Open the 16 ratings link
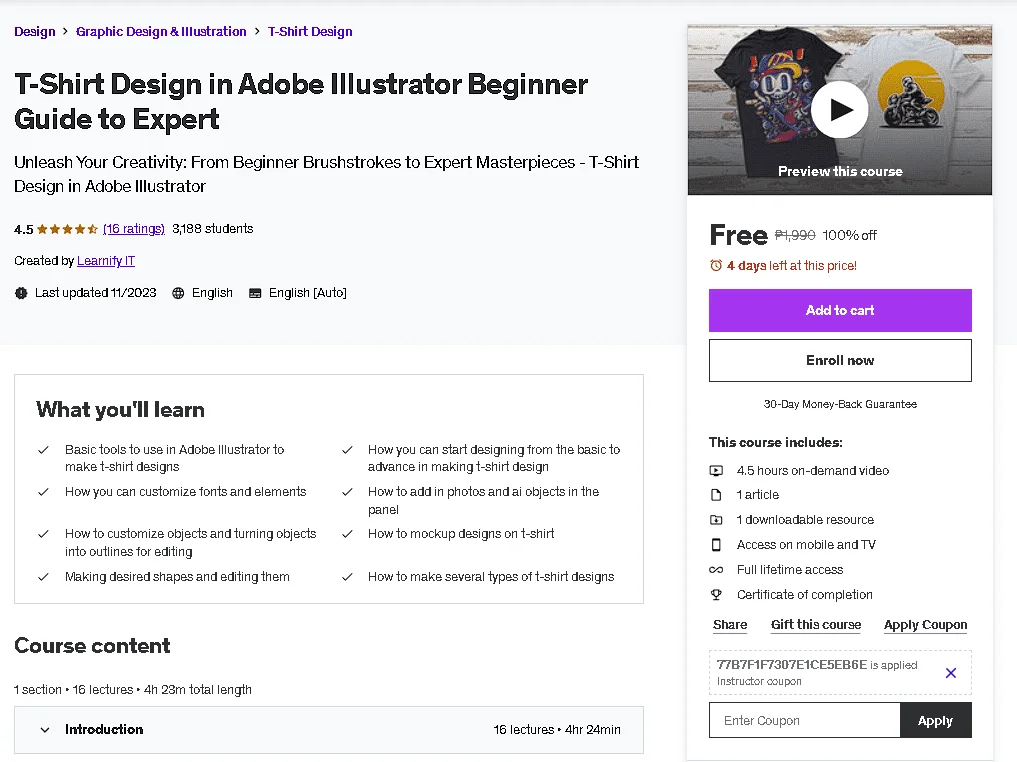 (x=134, y=229)
